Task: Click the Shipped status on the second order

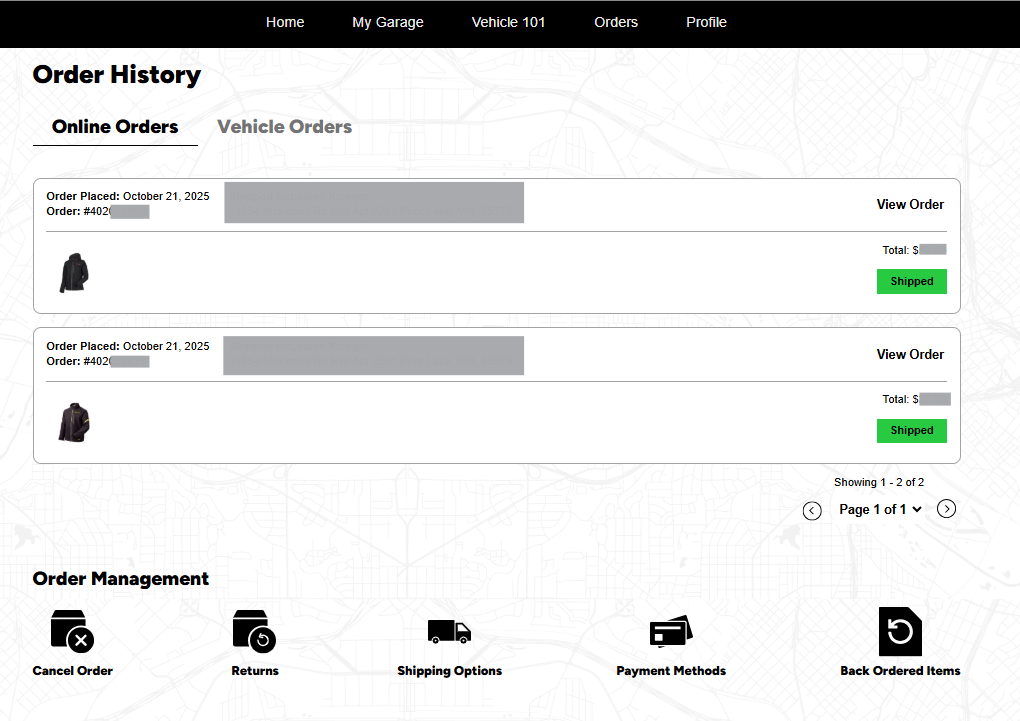Action: coord(911,430)
